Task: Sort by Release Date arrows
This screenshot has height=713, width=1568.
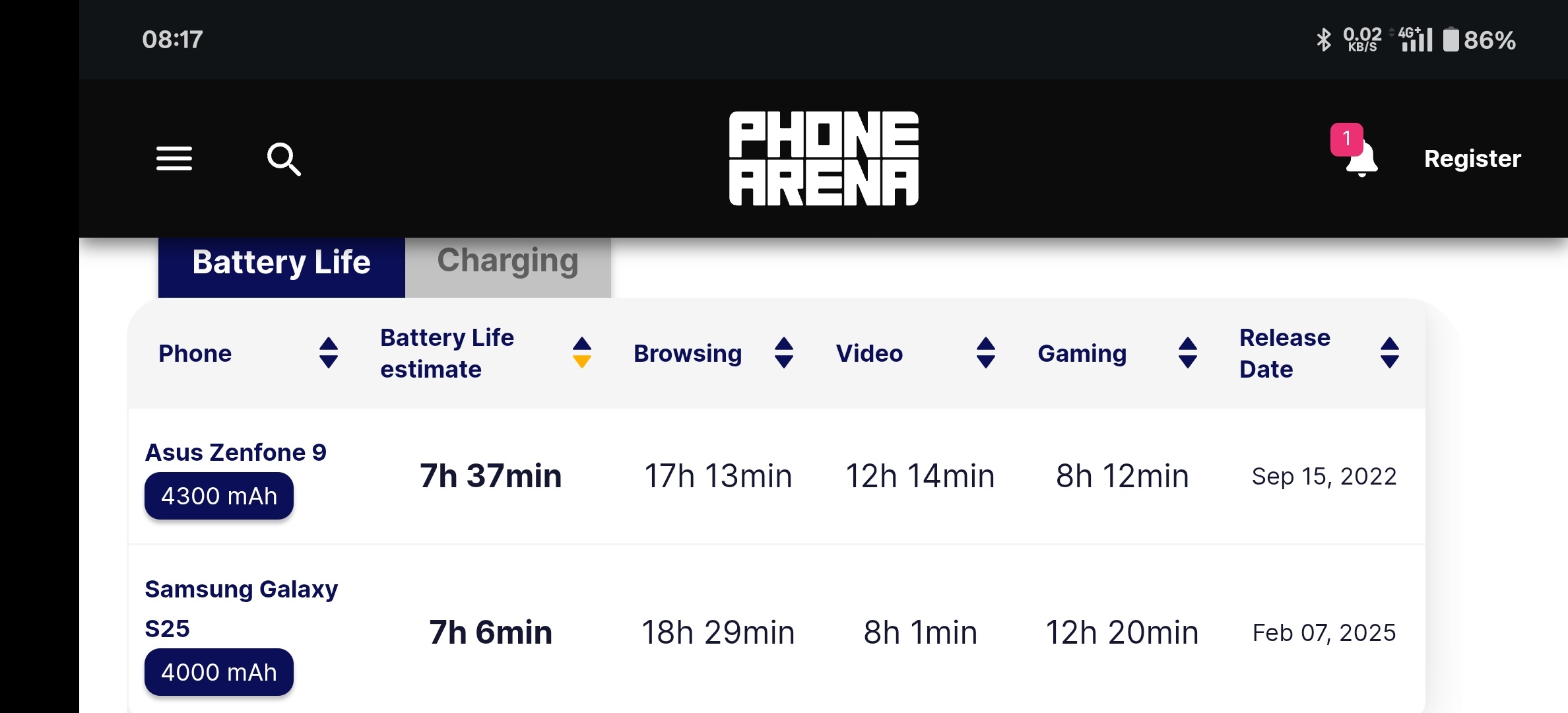Action: (1390, 353)
